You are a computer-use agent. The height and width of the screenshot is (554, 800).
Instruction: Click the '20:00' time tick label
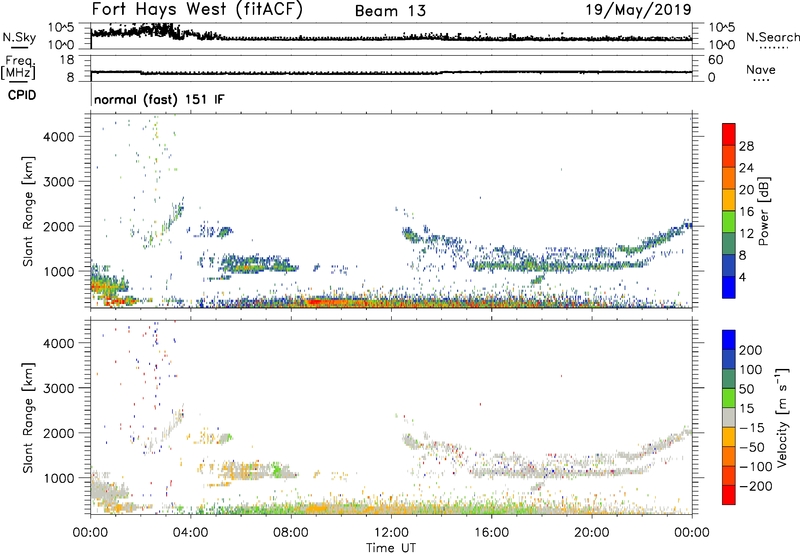(x=592, y=533)
